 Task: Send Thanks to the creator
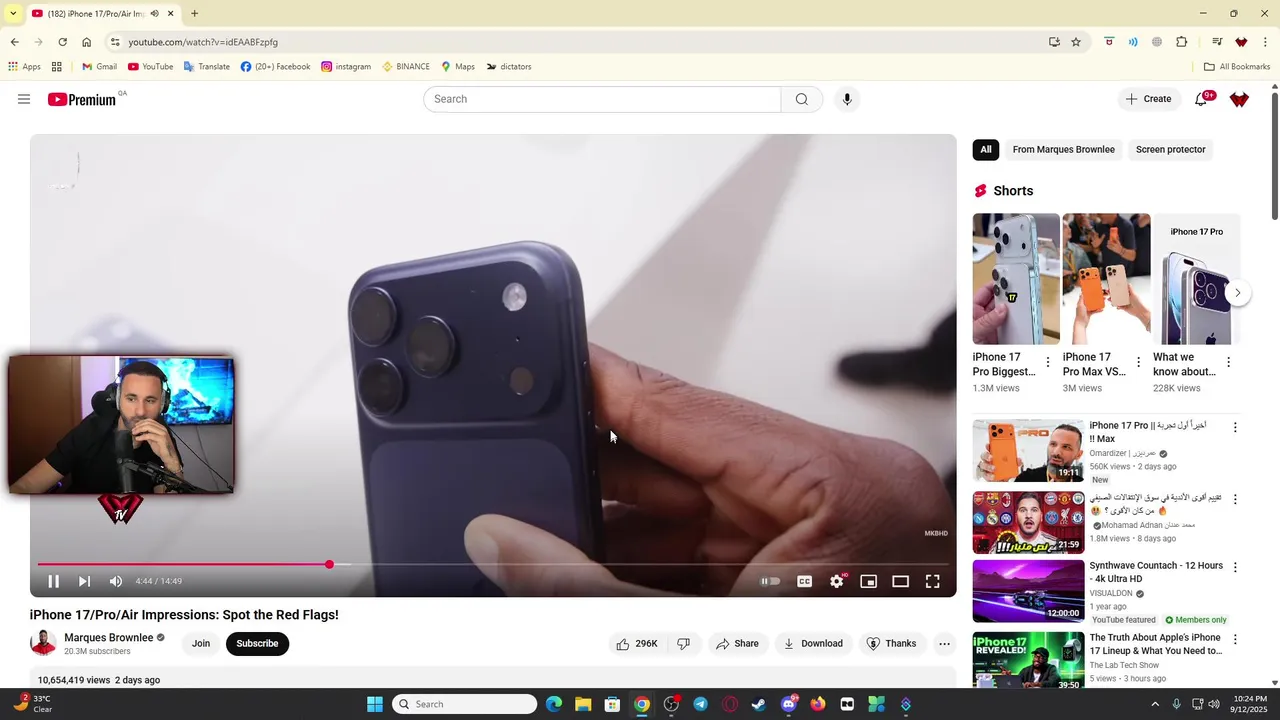891,644
